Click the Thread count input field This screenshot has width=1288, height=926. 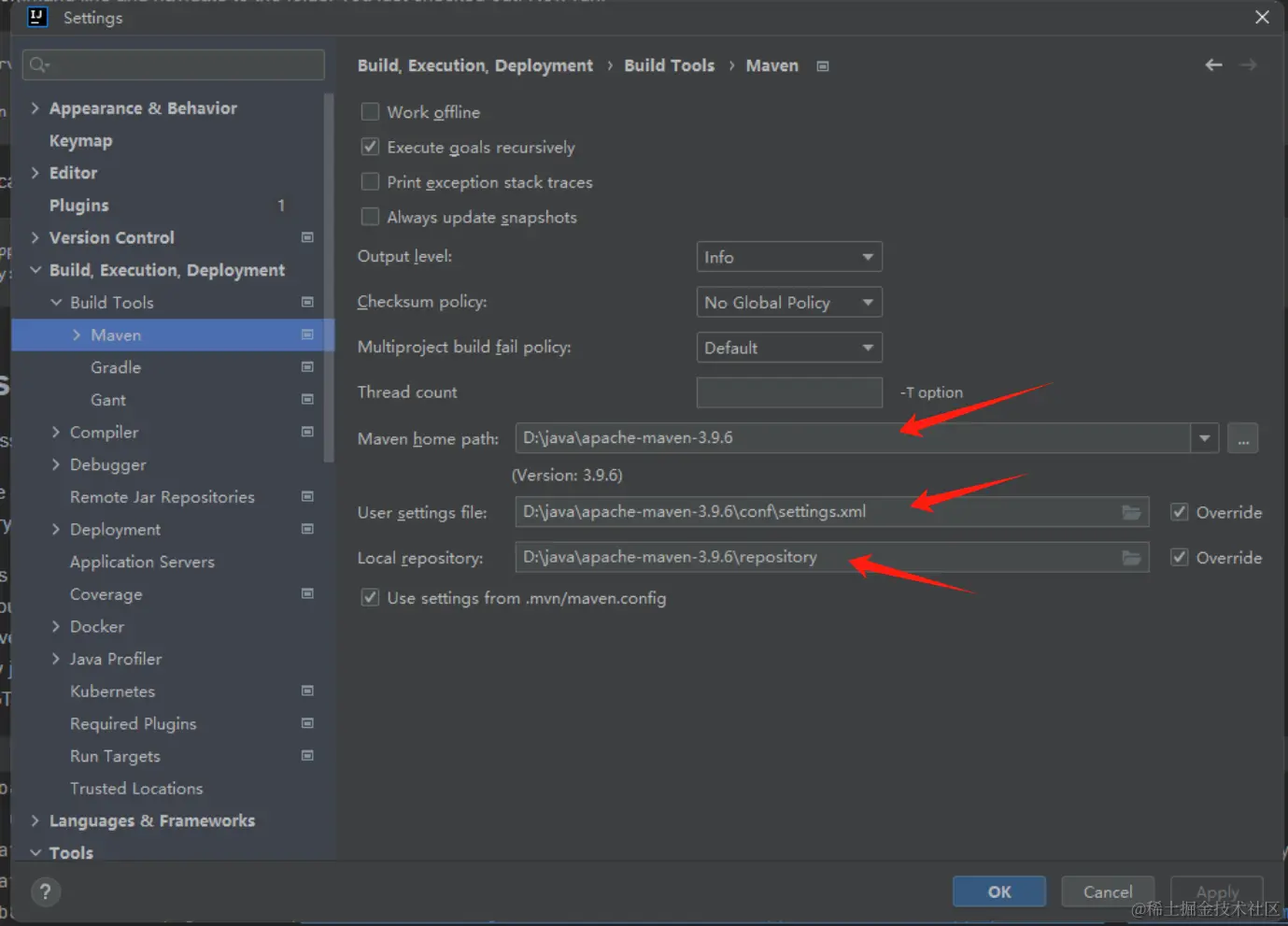(788, 392)
